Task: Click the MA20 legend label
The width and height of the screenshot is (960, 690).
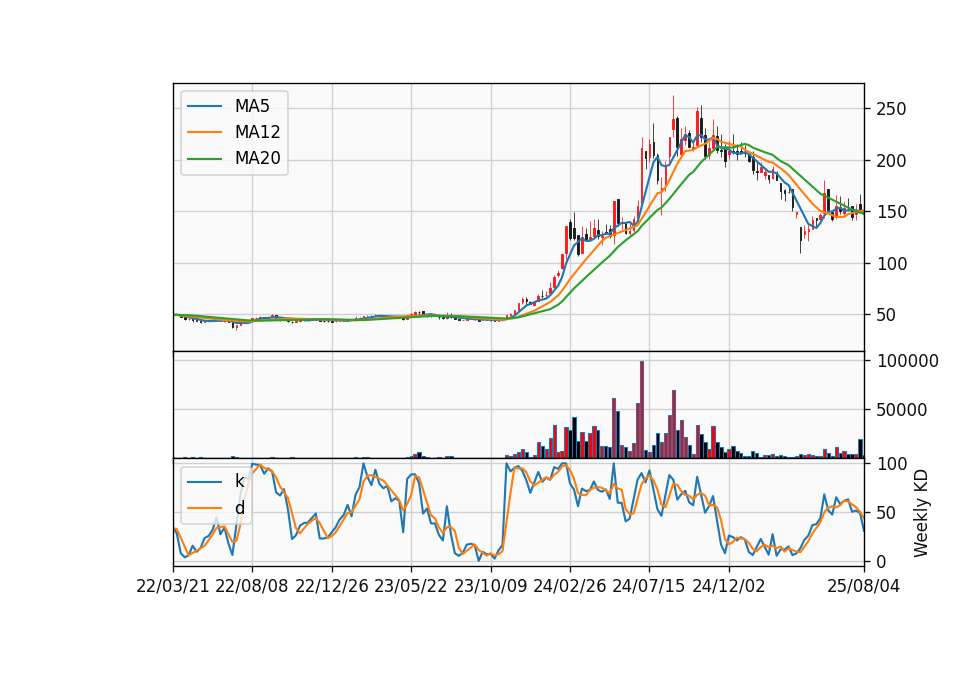Action: [x=257, y=158]
